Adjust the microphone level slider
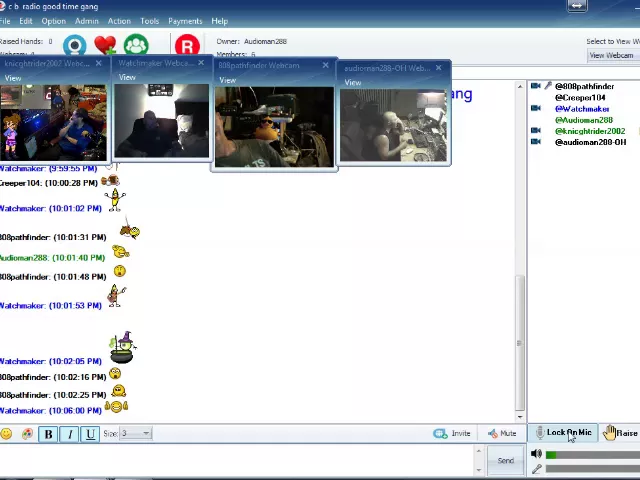The height and width of the screenshot is (480, 640). coord(593,469)
